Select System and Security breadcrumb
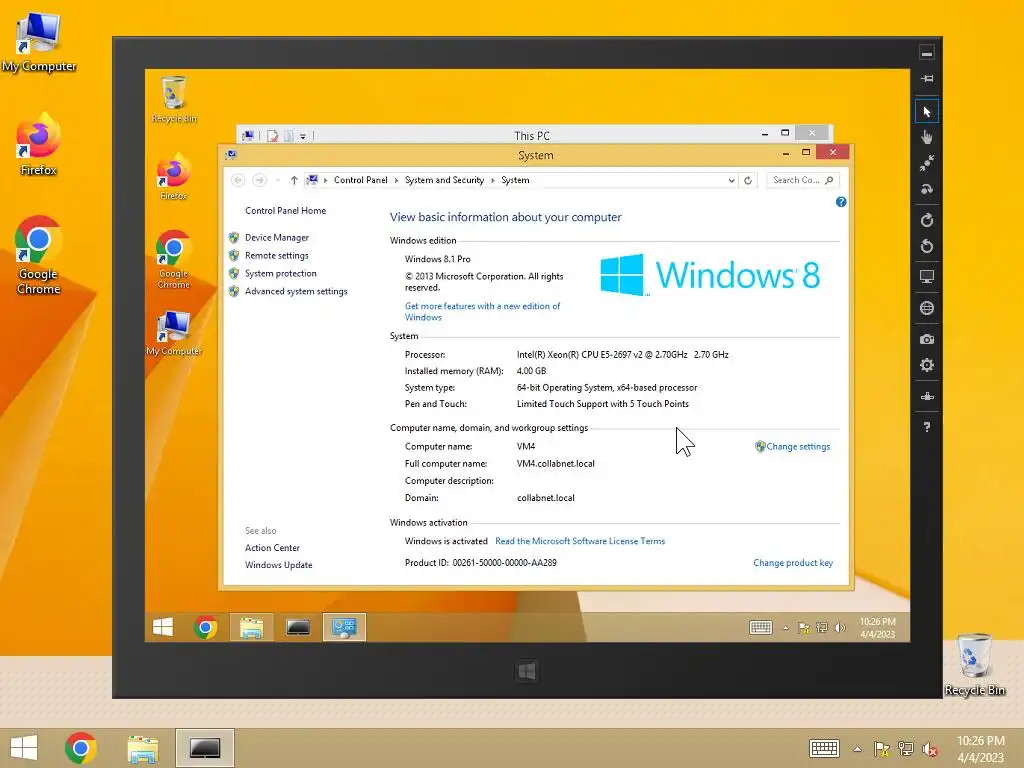Screen dimensions: 1024x768 pyautogui.click(x=444, y=180)
